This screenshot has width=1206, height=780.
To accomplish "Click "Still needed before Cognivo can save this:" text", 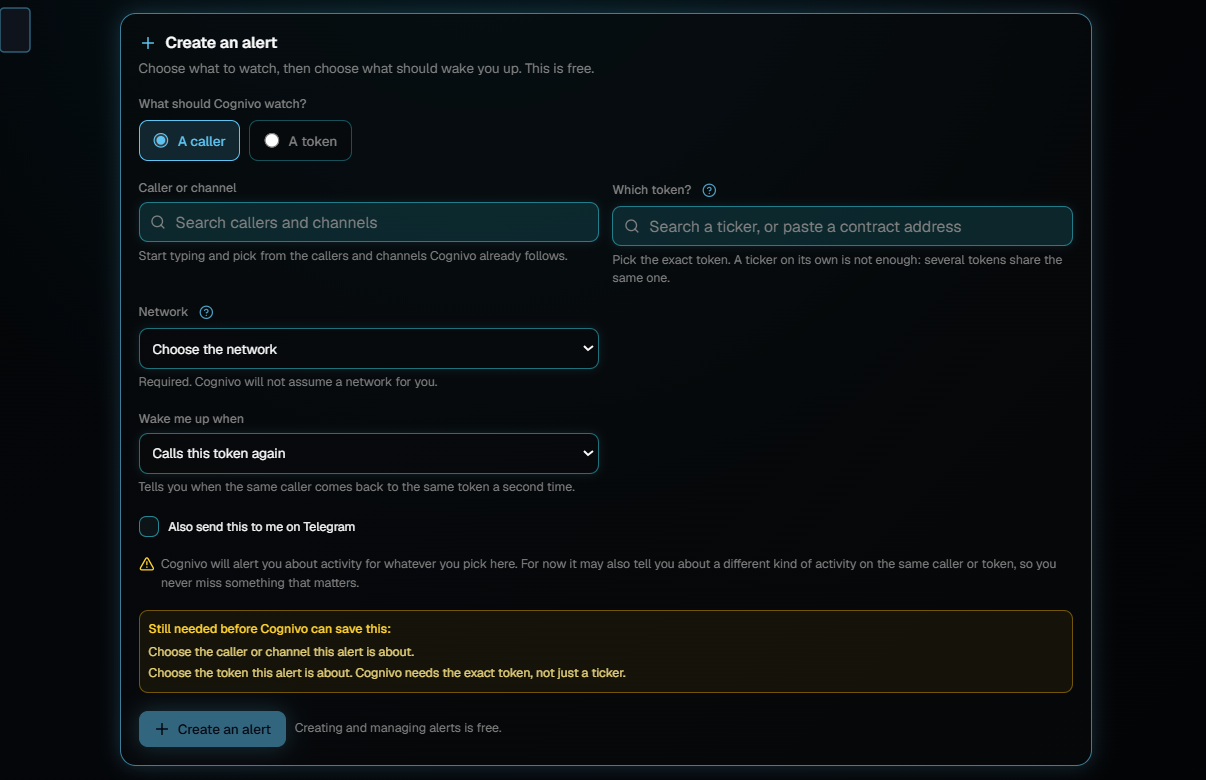I will tap(269, 629).
